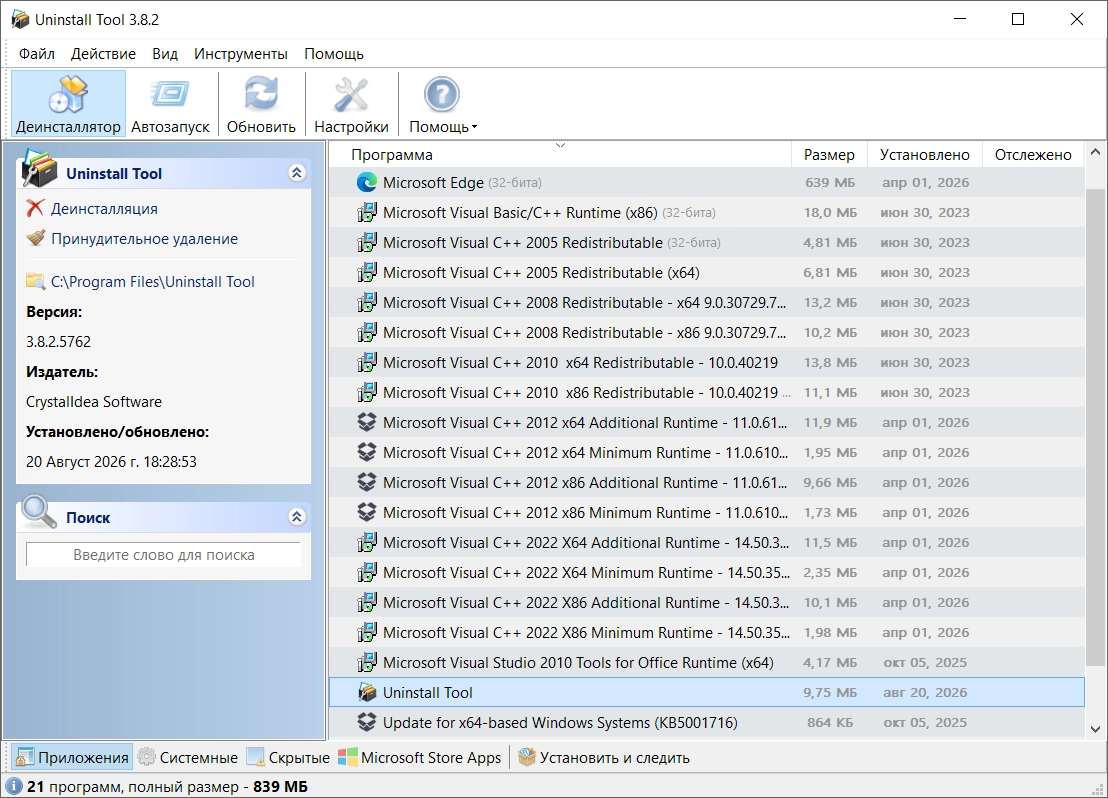Image resolution: width=1108 pixels, height=798 pixels.
Task: Click icon of Visual C++ 2012 x64 Additional Runtime
Action: (x=367, y=423)
